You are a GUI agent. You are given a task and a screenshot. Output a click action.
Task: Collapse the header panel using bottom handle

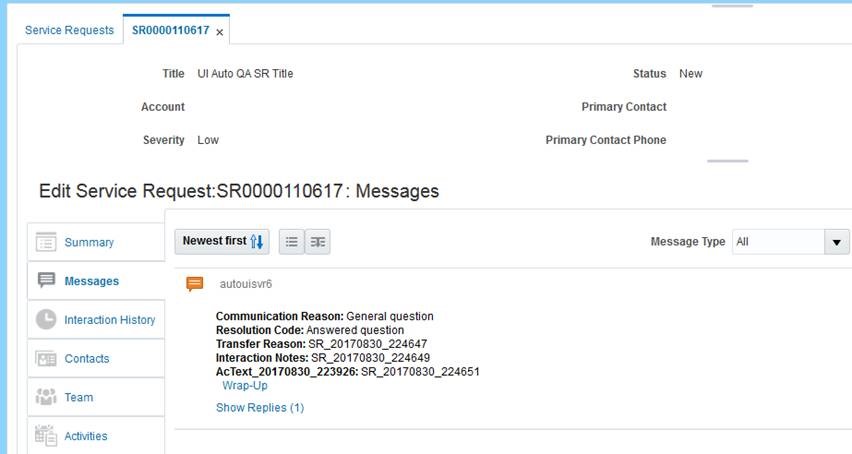[728, 161]
